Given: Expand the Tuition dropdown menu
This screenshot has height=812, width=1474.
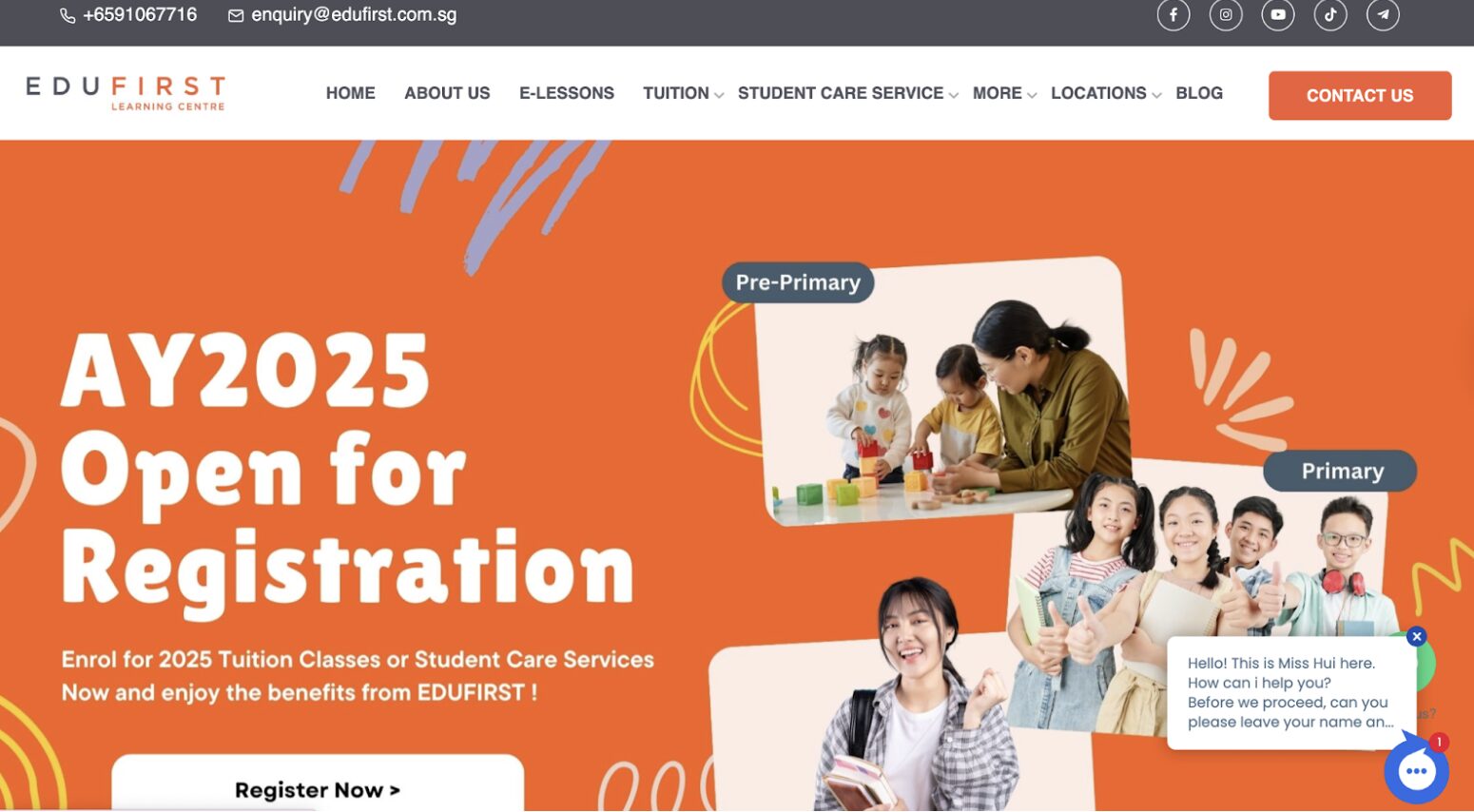Looking at the screenshot, I should pyautogui.click(x=683, y=93).
